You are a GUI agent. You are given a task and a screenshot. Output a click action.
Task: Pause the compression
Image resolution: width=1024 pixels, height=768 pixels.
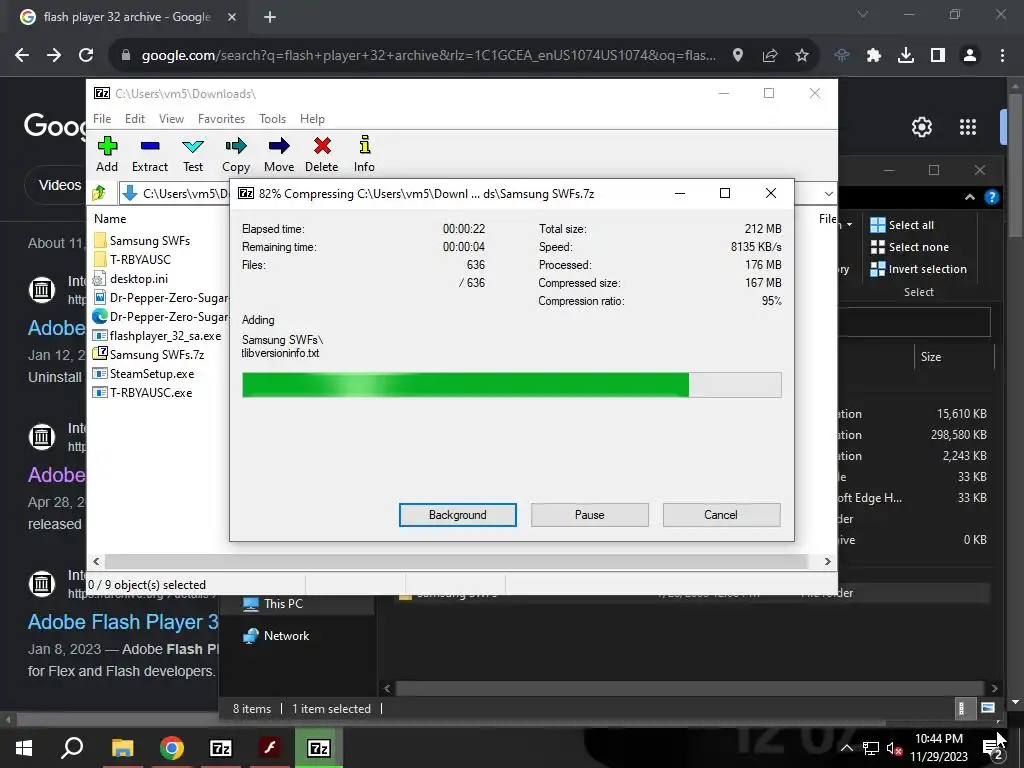coord(590,515)
